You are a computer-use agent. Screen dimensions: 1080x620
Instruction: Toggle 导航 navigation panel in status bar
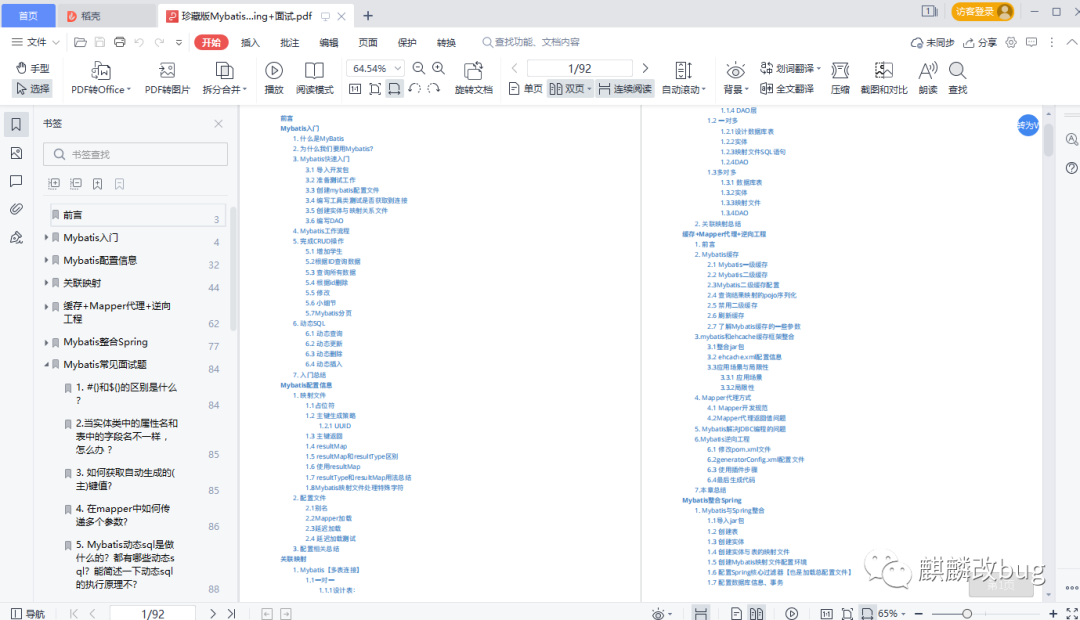(28, 613)
